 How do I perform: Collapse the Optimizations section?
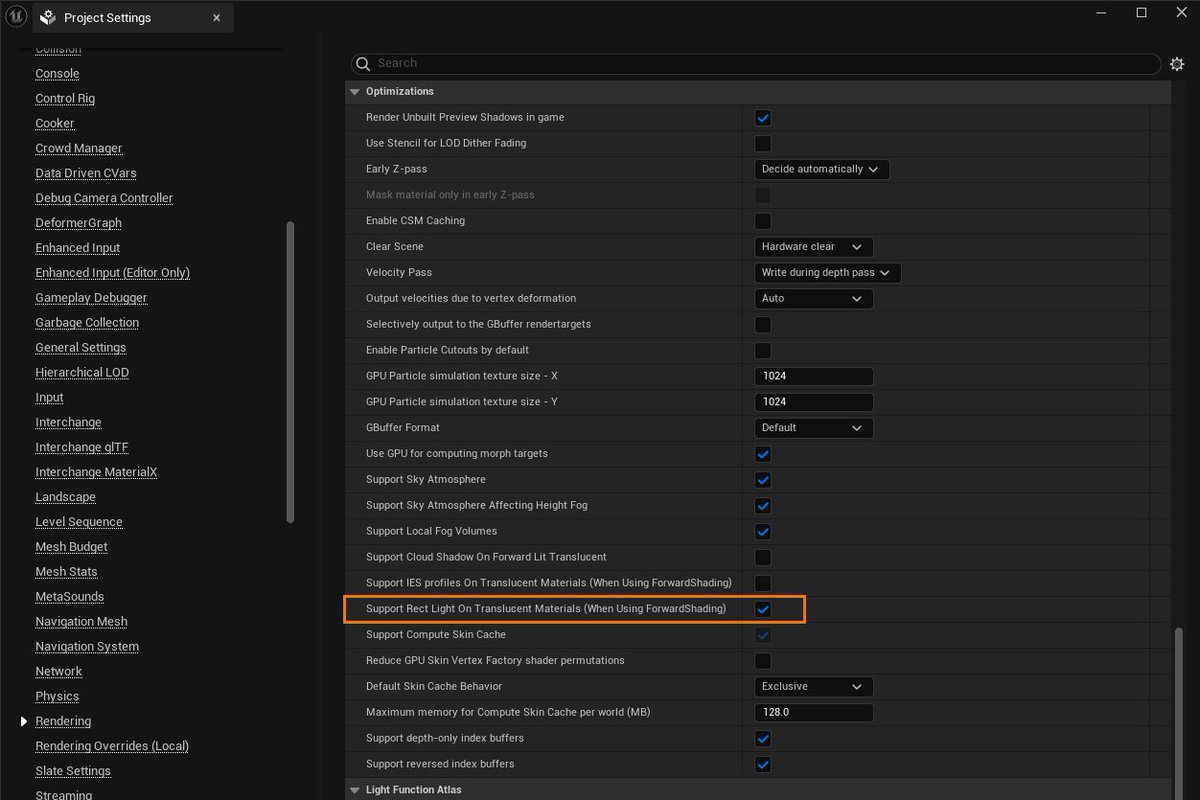(x=354, y=91)
